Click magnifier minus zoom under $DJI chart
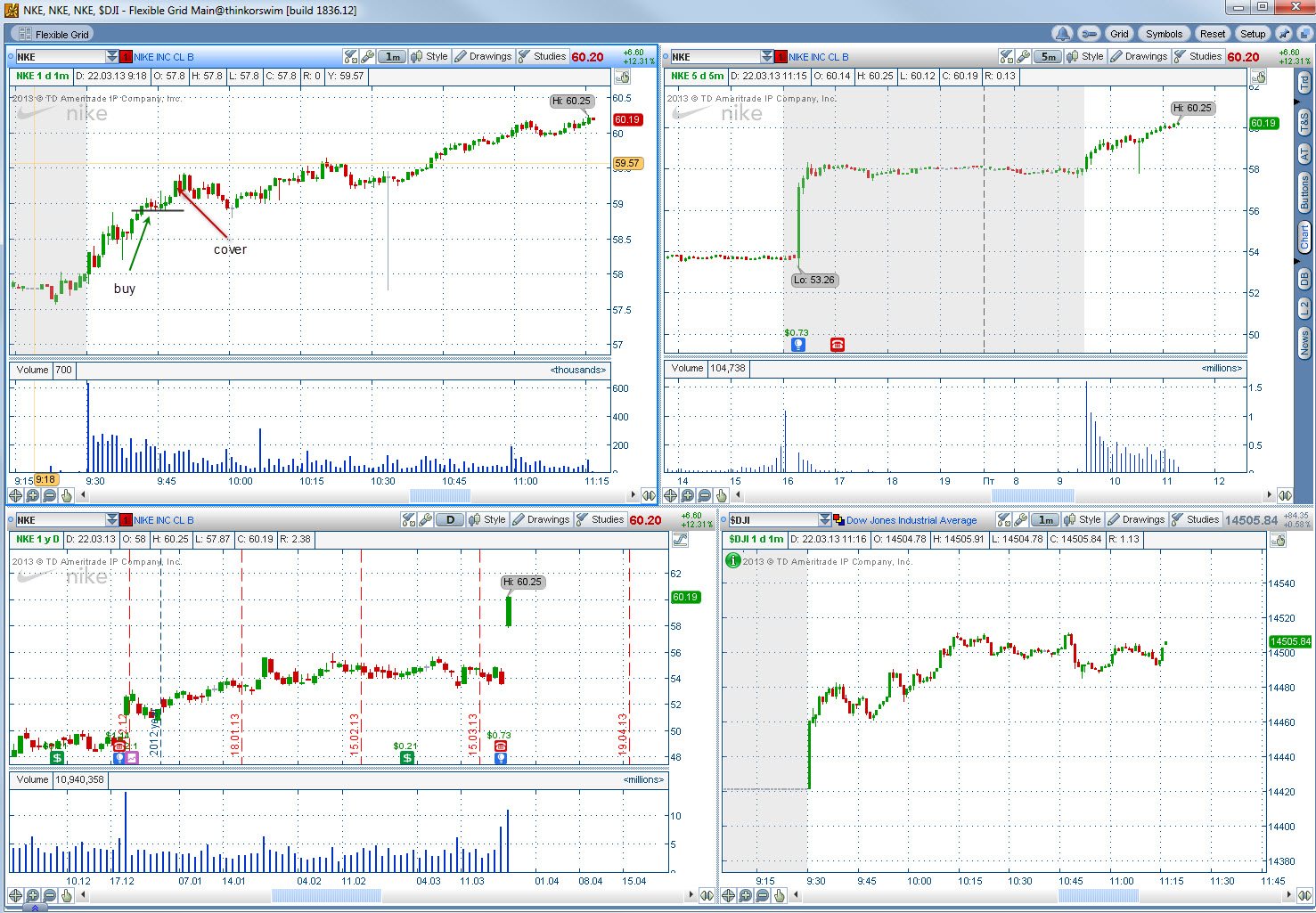Viewport: 1316px width, 913px height. [763, 895]
